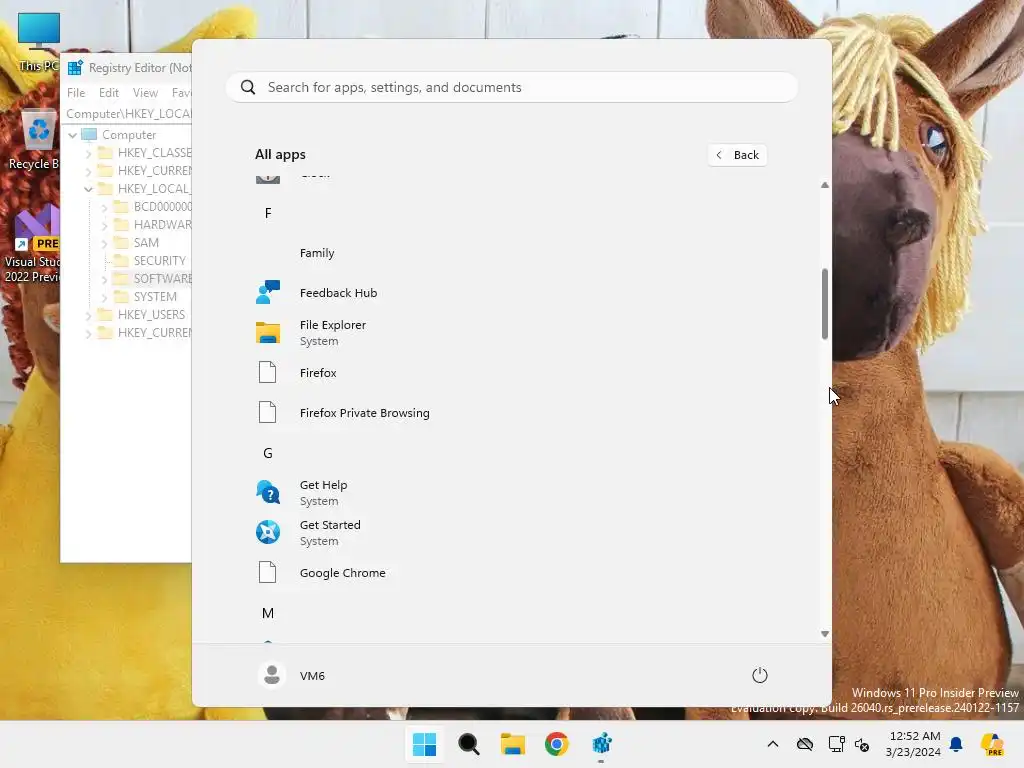The image size is (1024, 768).
Task: Click the power button icon
Action: point(760,675)
